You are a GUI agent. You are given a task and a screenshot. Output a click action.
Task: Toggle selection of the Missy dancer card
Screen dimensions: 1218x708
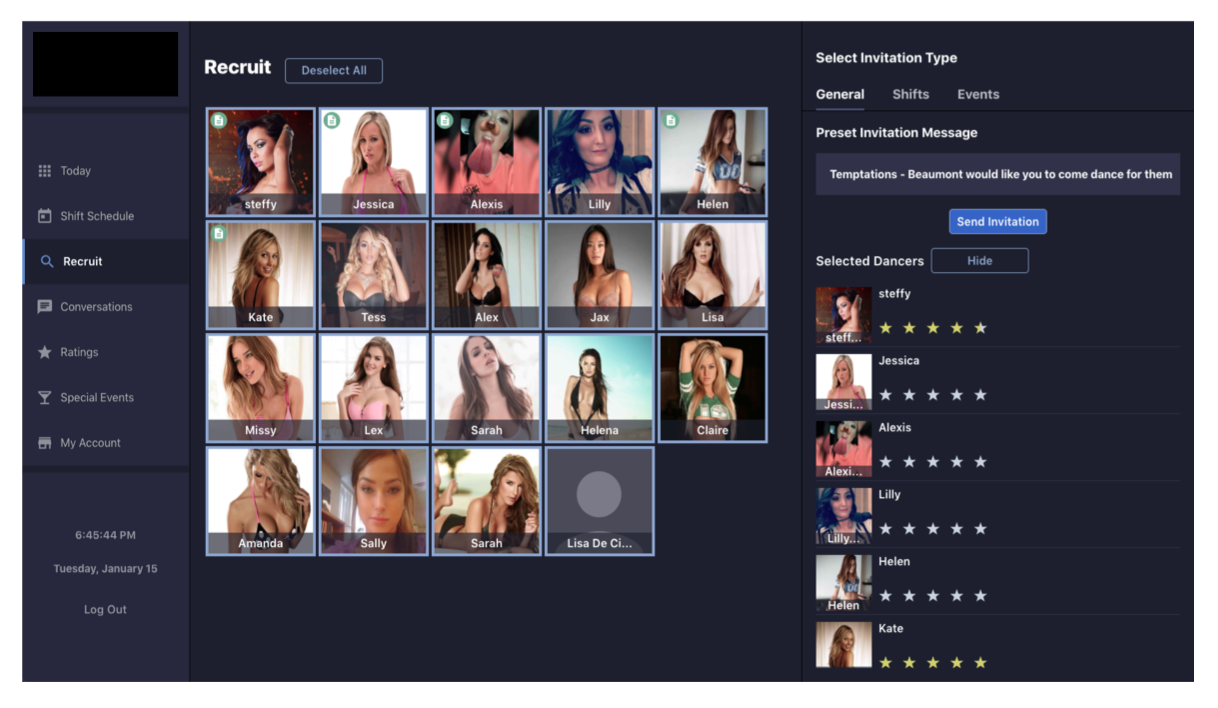coord(260,388)
